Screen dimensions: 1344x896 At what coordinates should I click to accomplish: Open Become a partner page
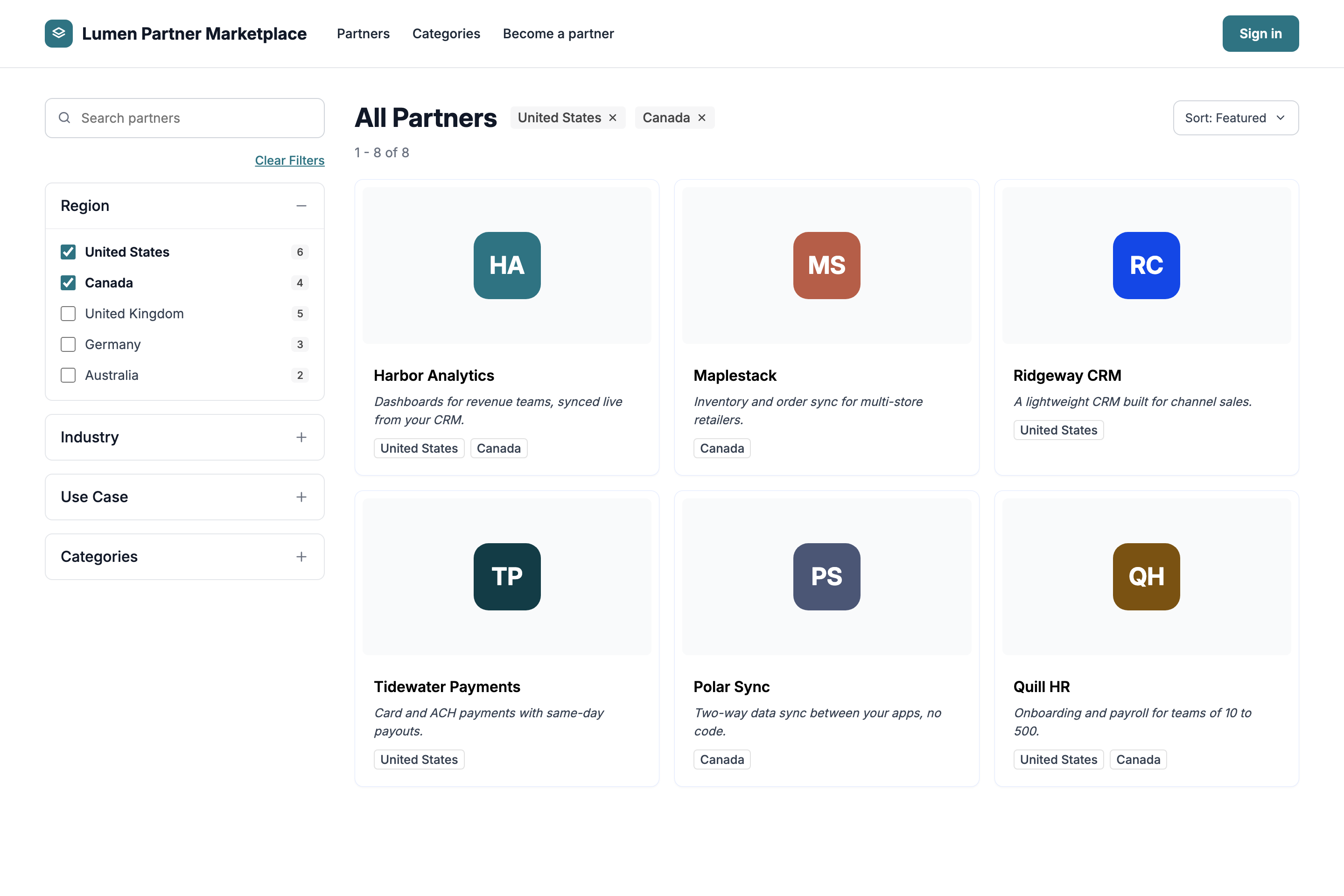point(558,34)
